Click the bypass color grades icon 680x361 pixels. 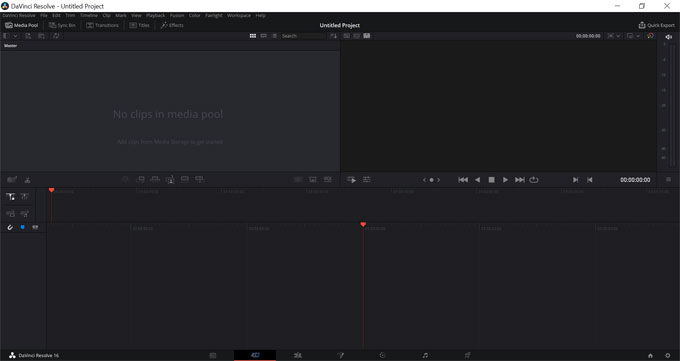[650, 36]
